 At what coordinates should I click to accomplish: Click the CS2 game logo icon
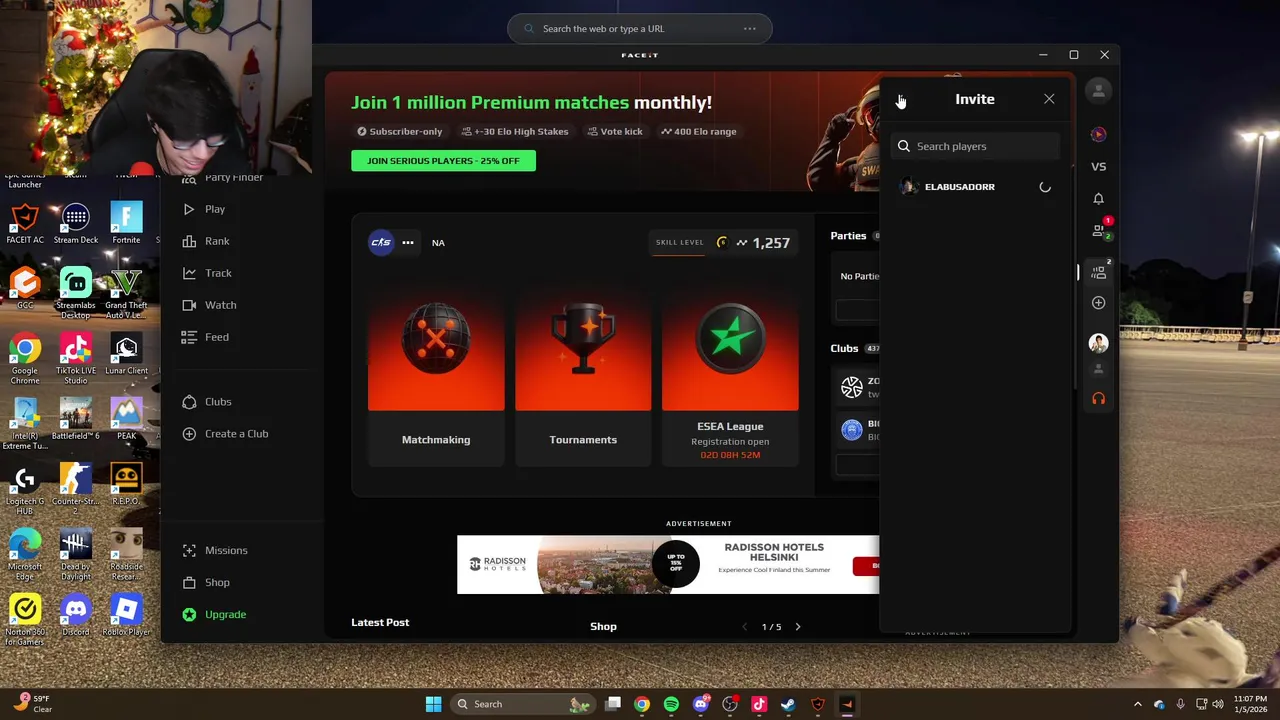(381, 242)
